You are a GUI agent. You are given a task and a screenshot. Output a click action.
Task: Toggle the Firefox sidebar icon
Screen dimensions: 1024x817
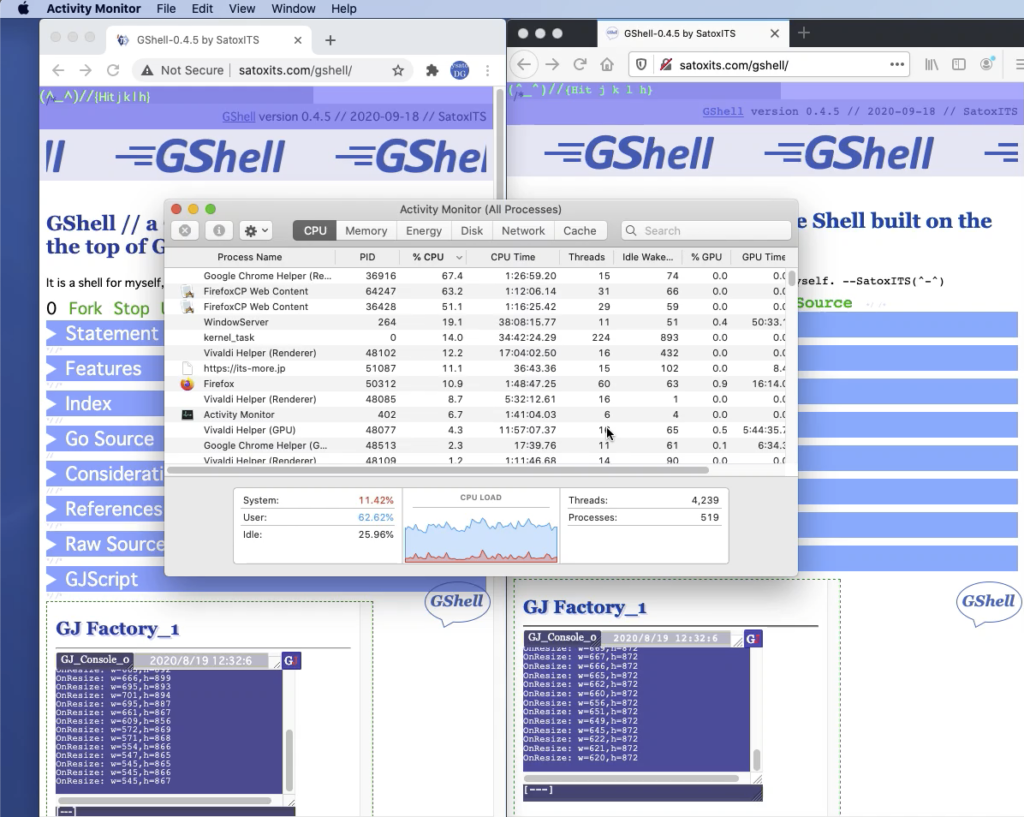point(958,65)
